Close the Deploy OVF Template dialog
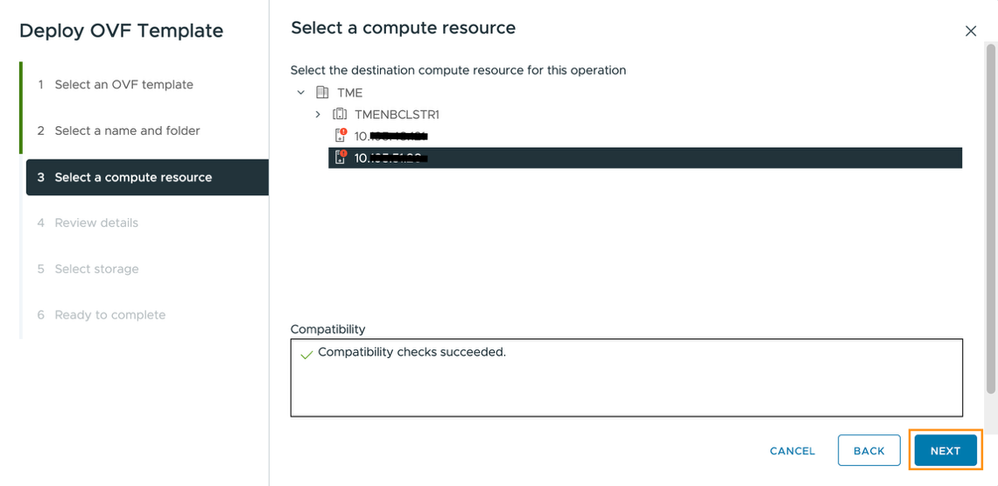The width and height of the screenshot is (998, 486). coord(970,31)
